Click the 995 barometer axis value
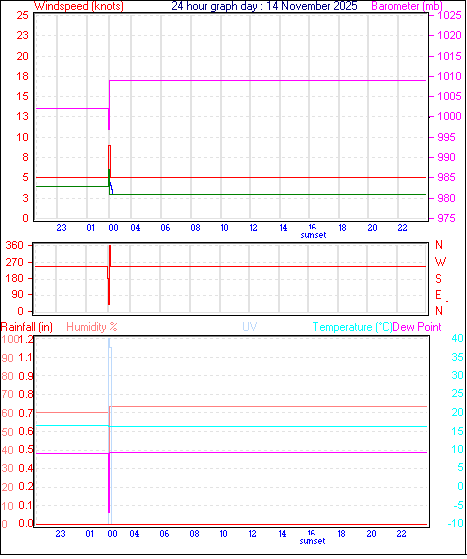467x559 pixels. point(446,137)
